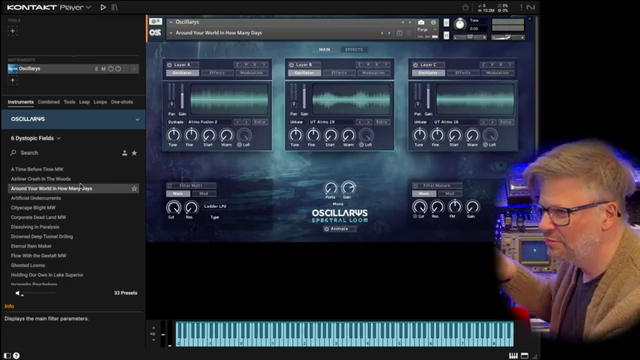The height and width of the screenshot is (360, 640).
Task: Click the play icon in Kontakt header
Action: tap(103, 7)
